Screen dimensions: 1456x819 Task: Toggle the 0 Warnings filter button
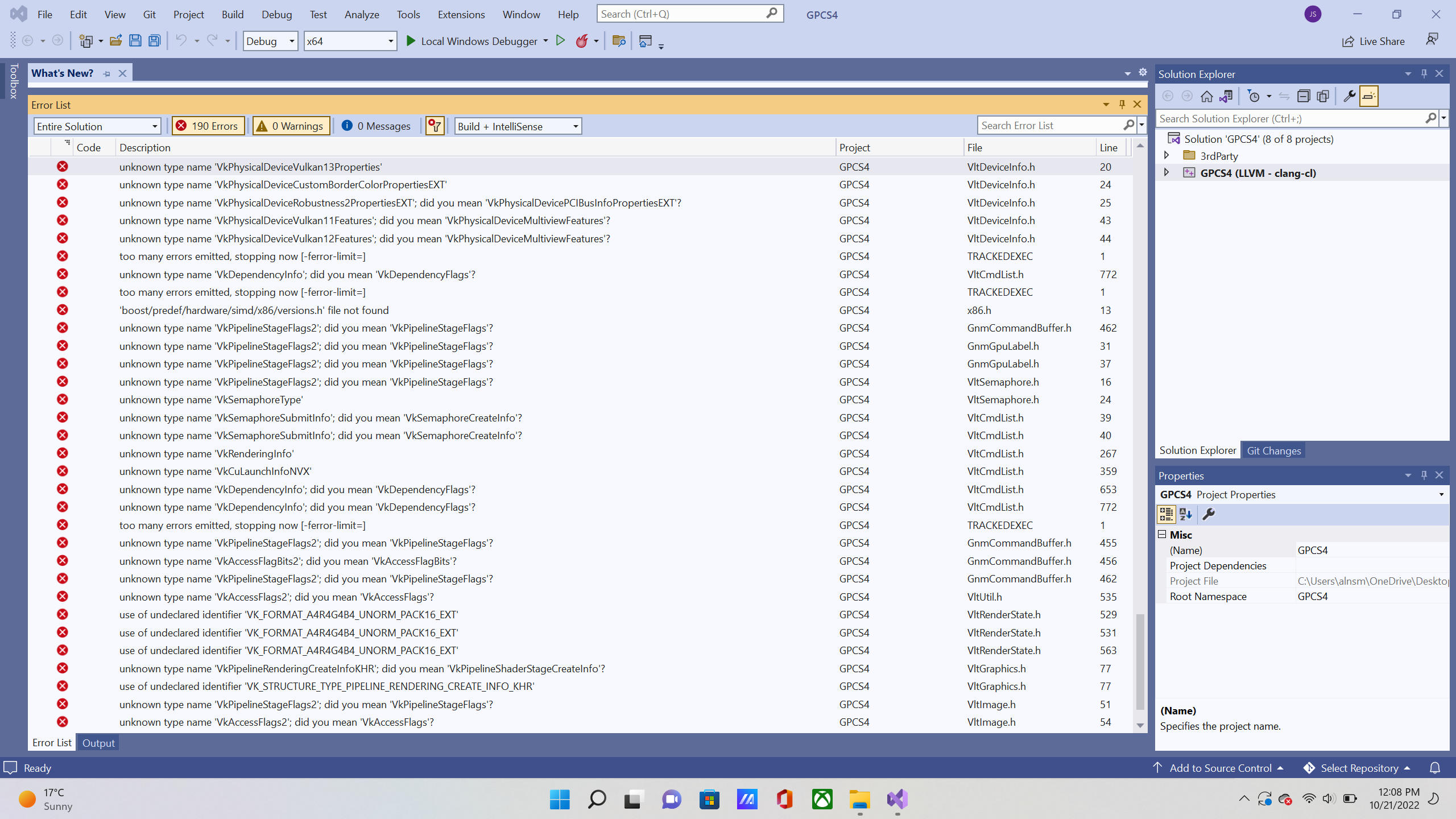pos(291,126)
